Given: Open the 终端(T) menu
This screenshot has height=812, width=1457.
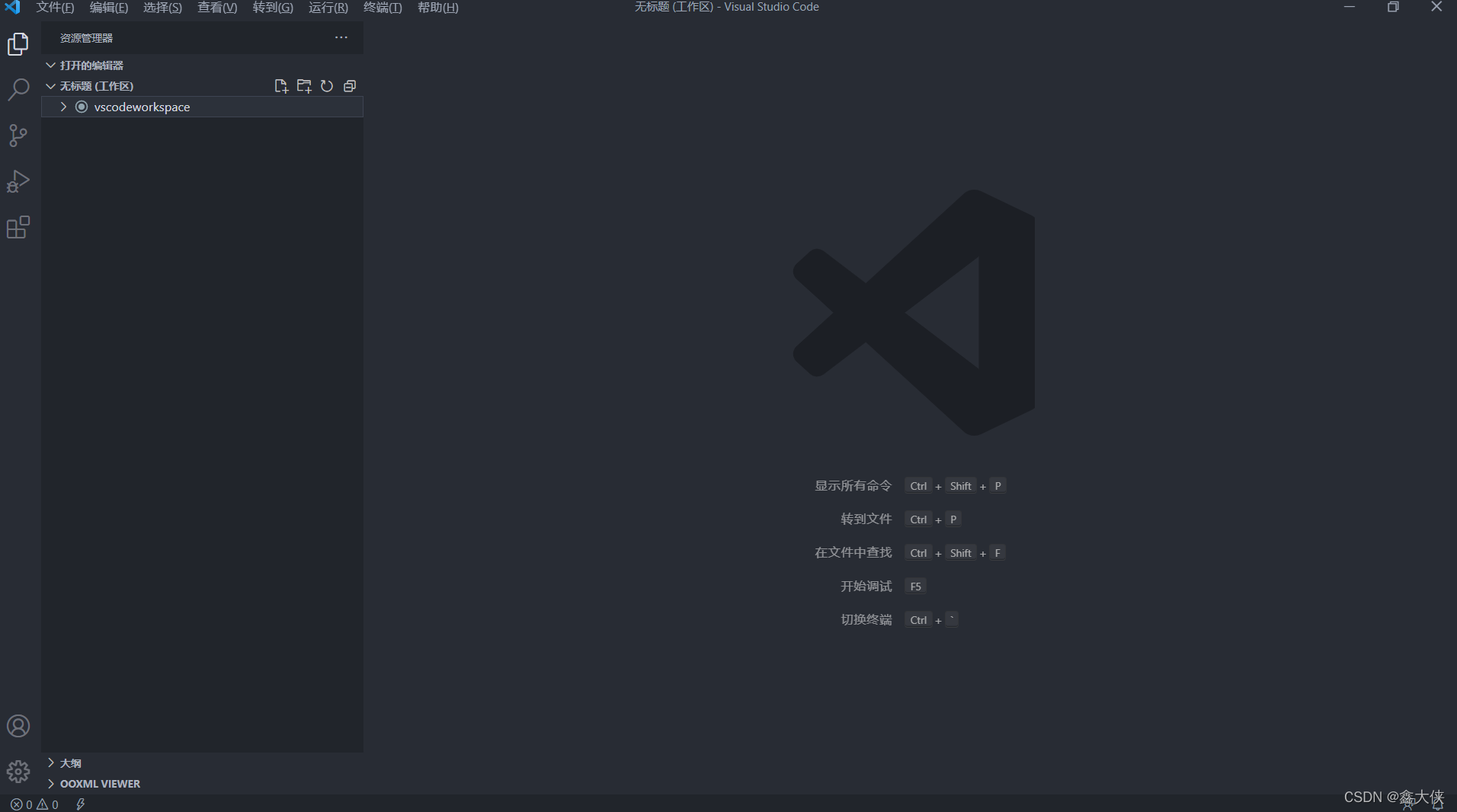Looking at the screenshot, I should click(383, 8).
